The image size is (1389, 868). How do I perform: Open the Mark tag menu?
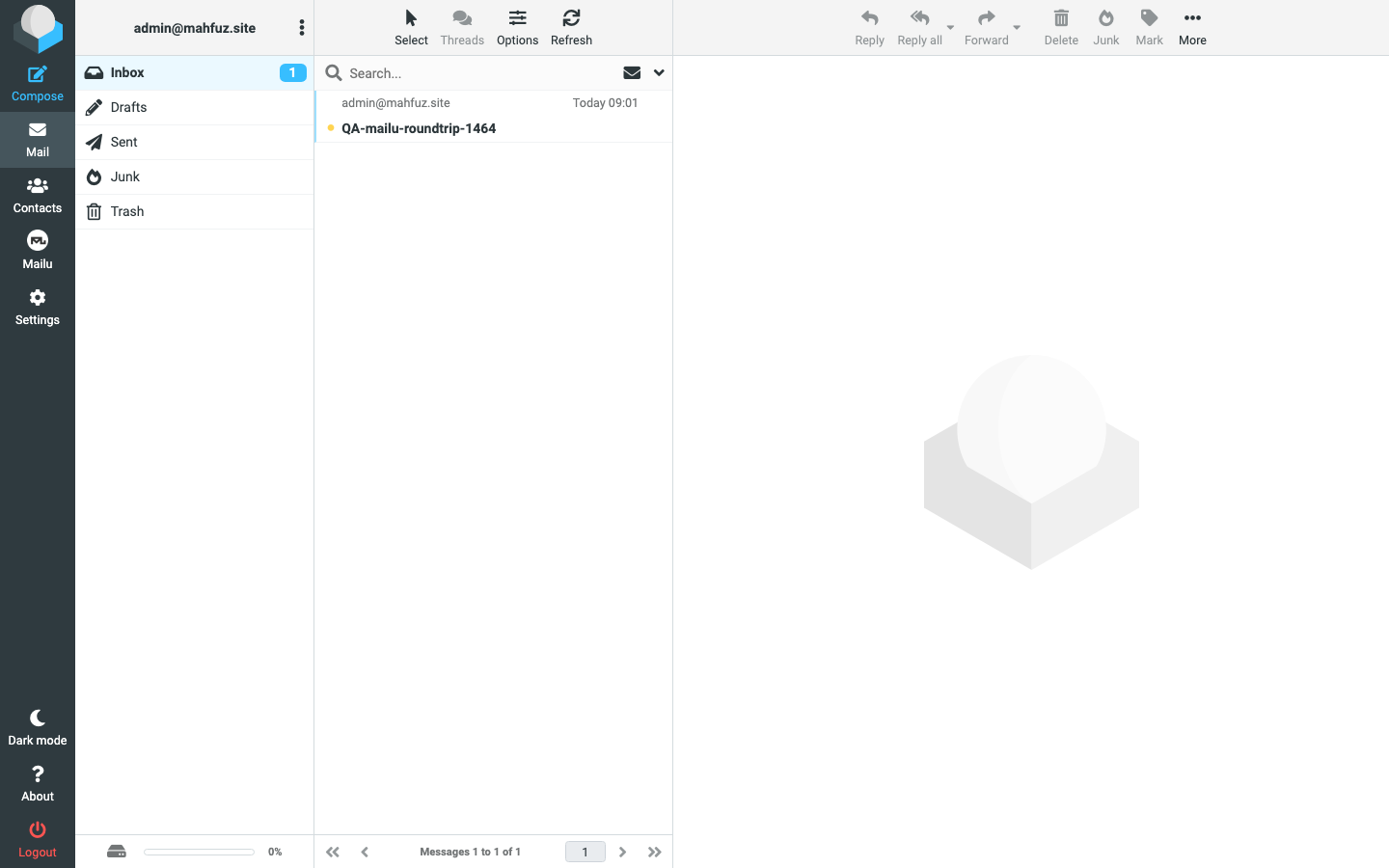pos(1149,28)
